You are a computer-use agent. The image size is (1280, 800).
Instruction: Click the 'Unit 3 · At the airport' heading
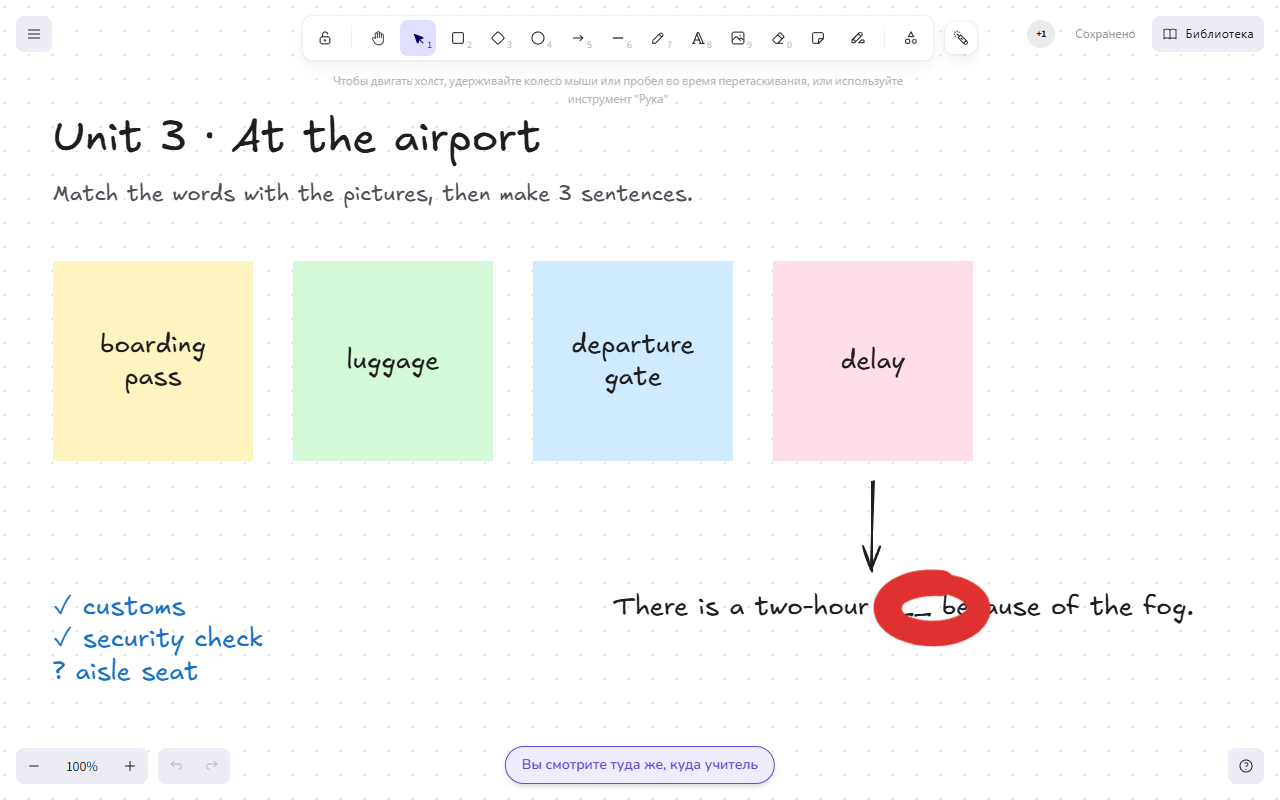tap(297, 137)
